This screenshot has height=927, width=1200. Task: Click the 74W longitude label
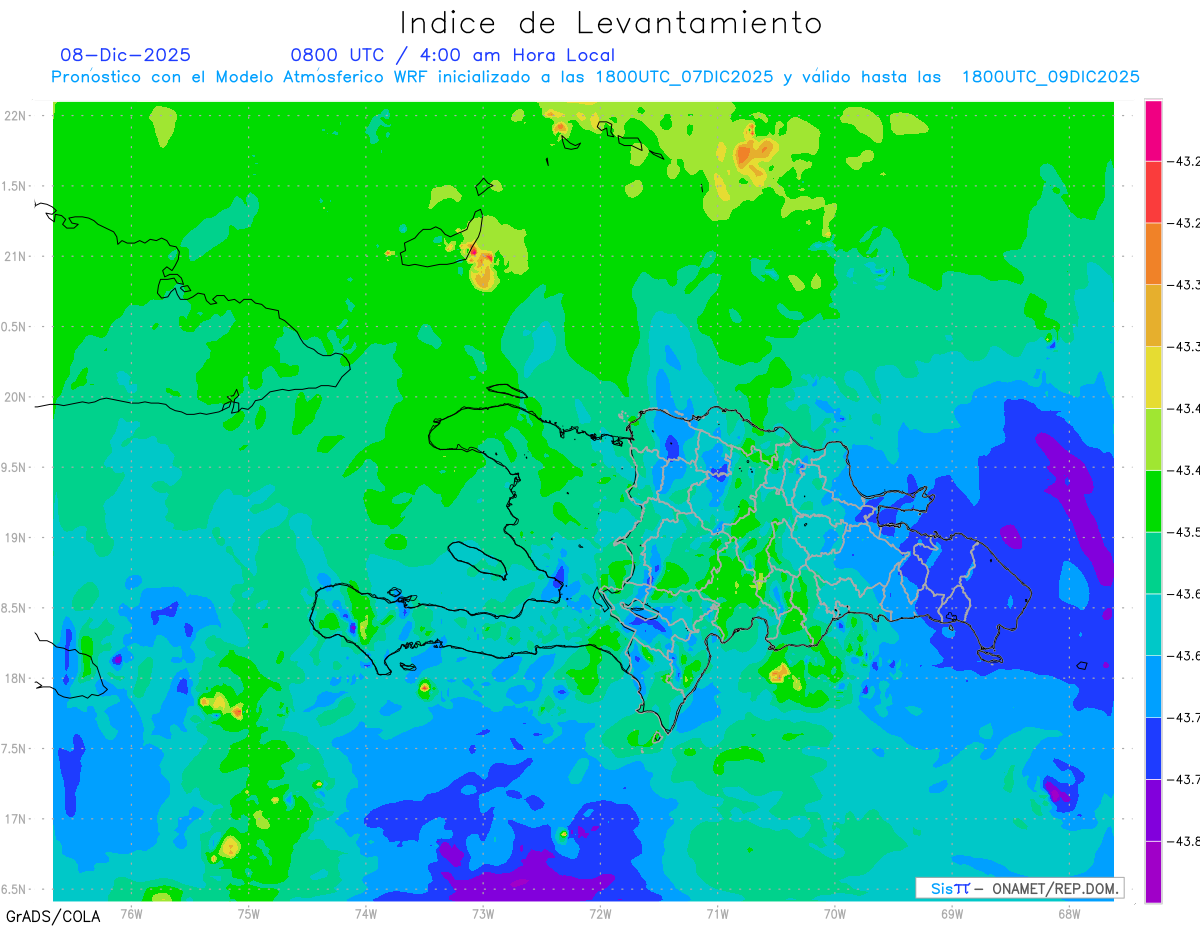366,913
